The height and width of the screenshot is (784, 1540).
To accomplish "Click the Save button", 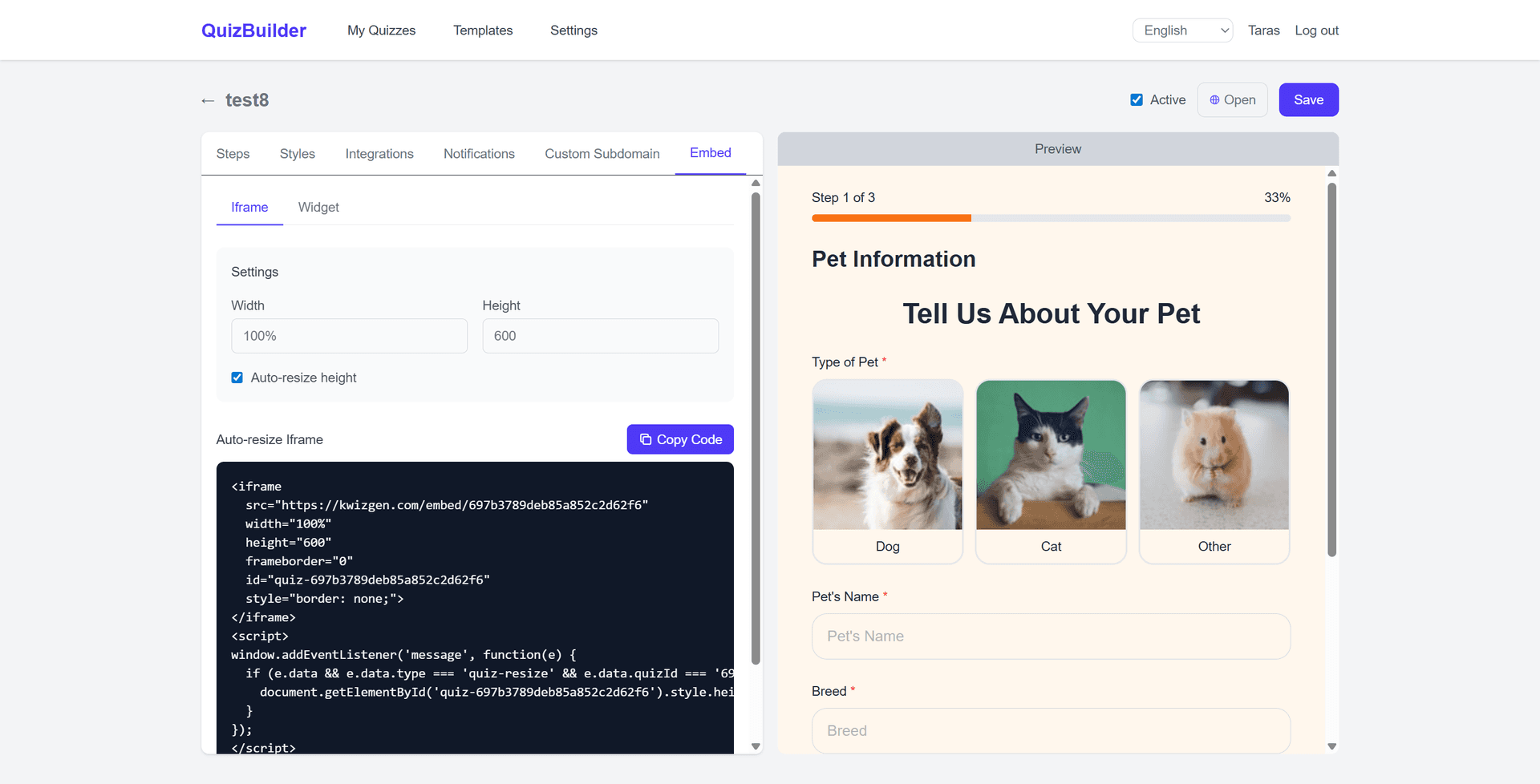I will click(1308, 99).
